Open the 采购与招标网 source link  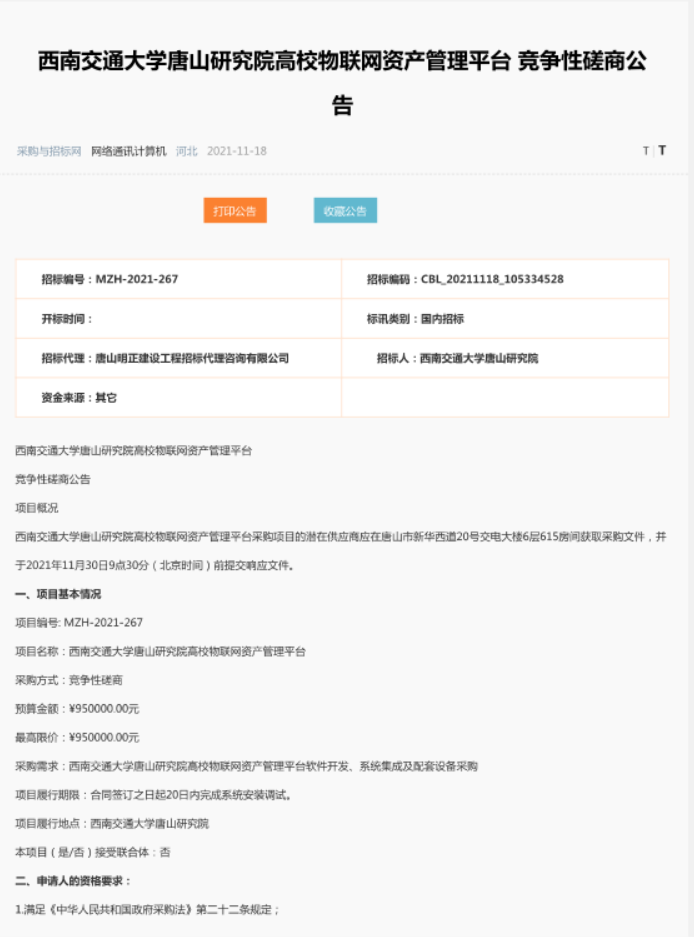(x=49, y=151)
